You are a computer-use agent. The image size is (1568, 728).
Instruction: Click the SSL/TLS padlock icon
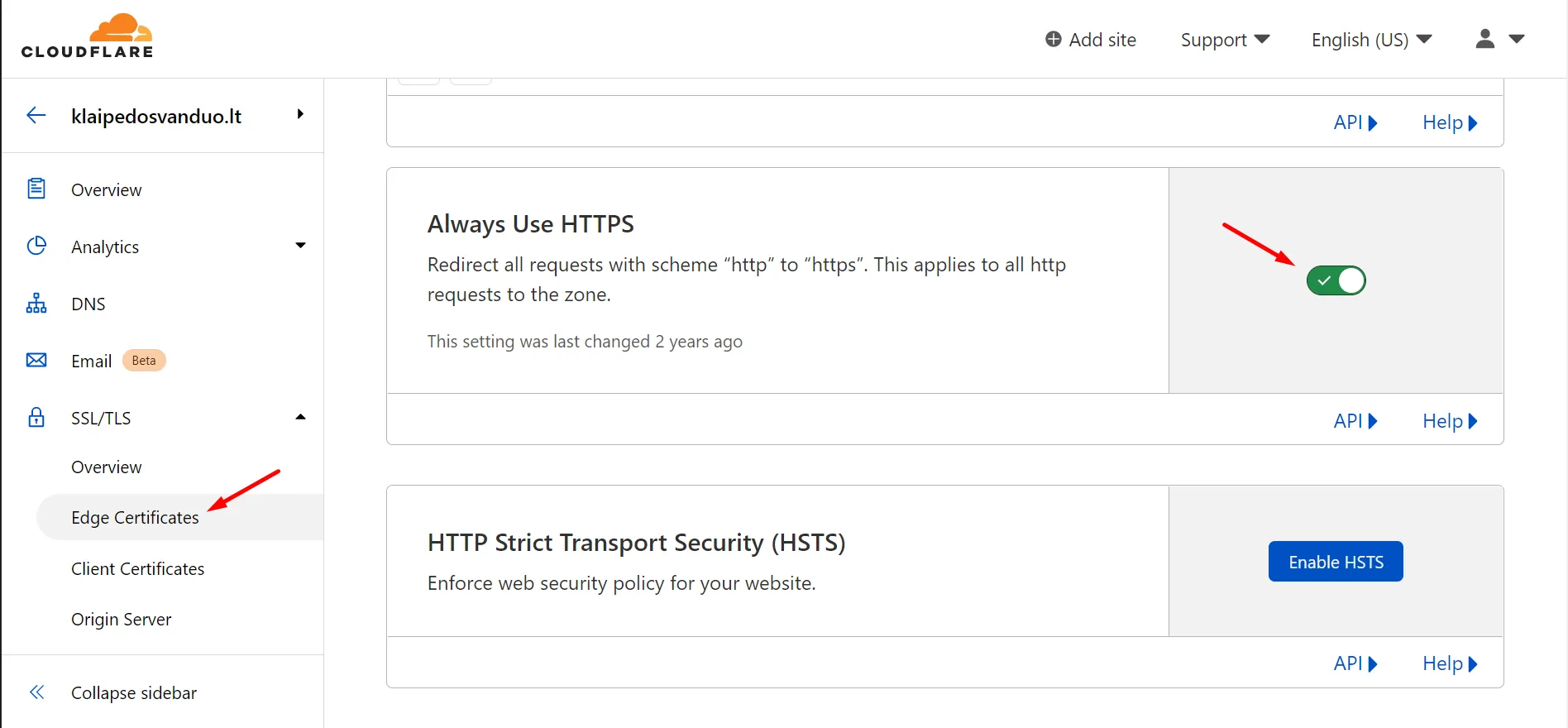tap(36, 417)
